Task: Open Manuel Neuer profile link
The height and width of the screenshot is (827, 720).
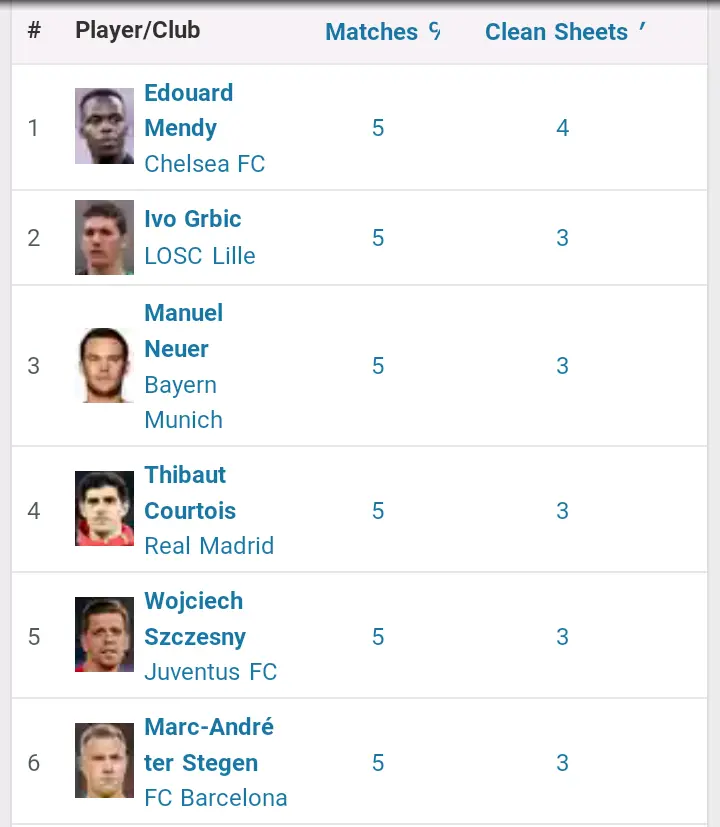Action: (x=183, y=331)
